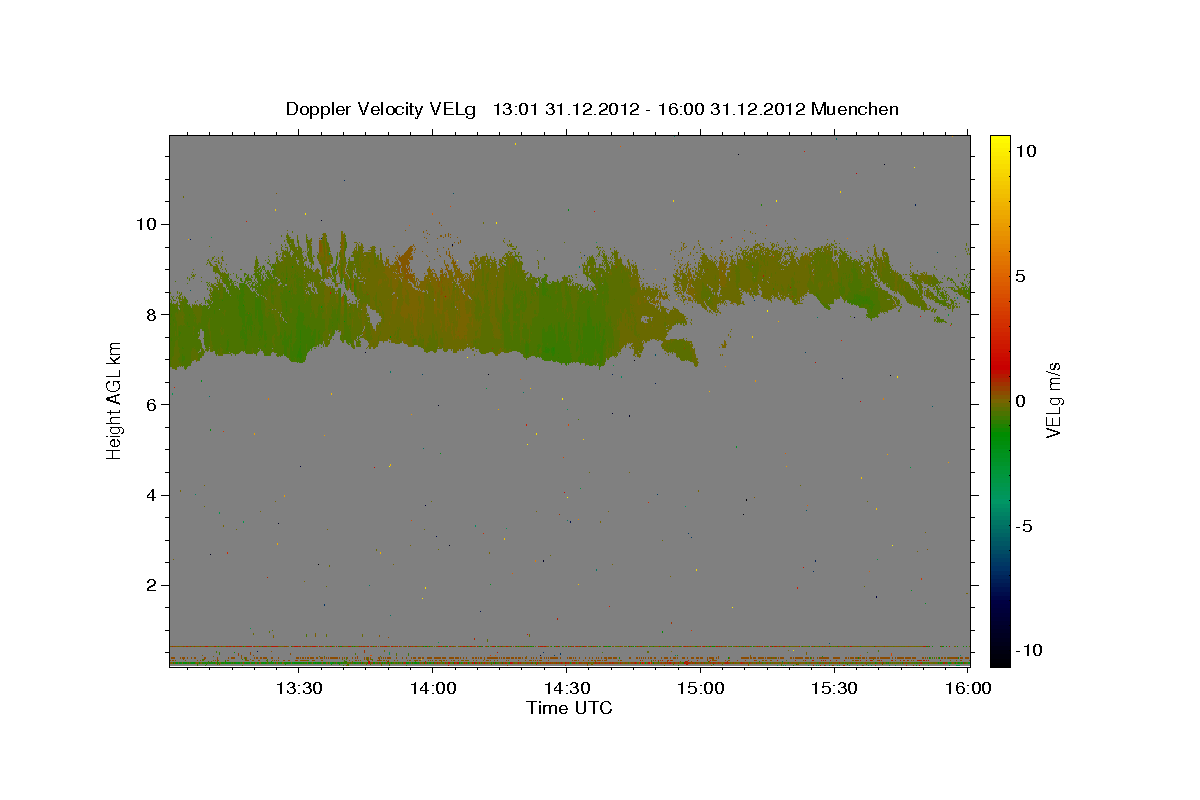This screenshot has height=800, width=1200.
Task: Click the '15:30' time tick label
Action: click(834, 689)
